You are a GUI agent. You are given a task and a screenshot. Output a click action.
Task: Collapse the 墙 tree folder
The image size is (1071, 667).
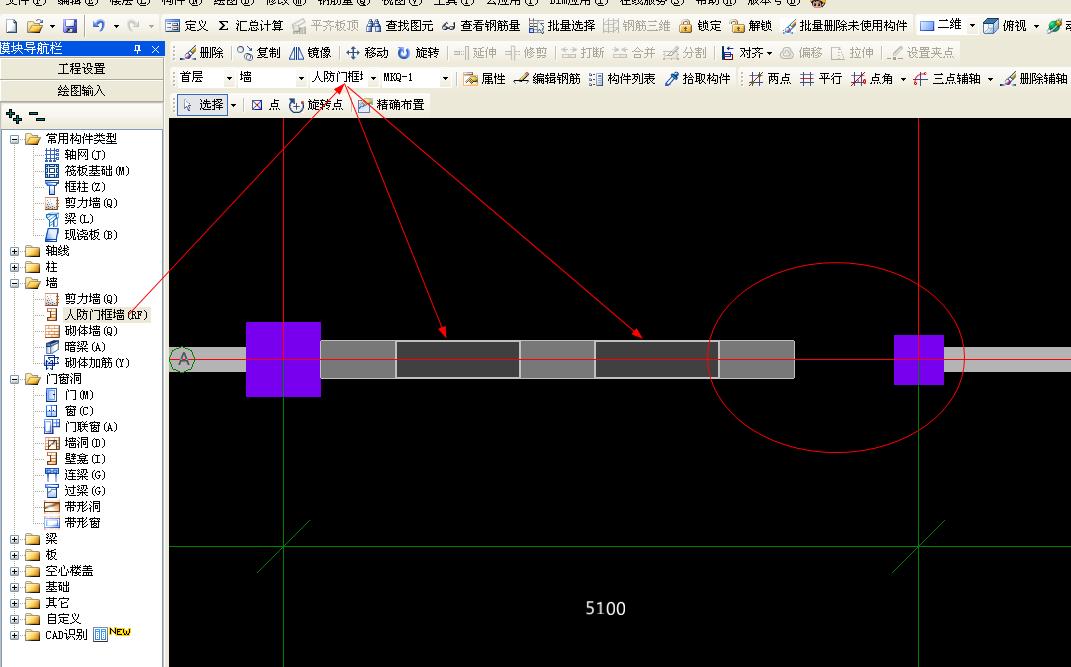click(14, 283)
